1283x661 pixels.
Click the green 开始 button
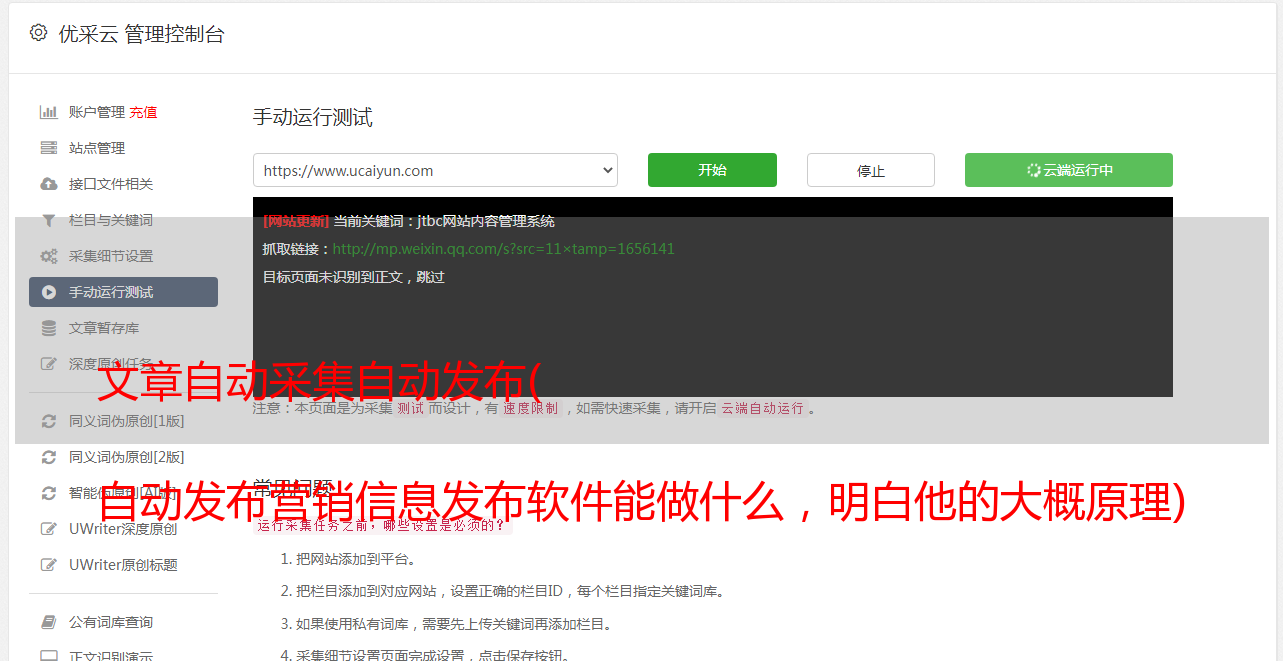(x=712, y=170)
